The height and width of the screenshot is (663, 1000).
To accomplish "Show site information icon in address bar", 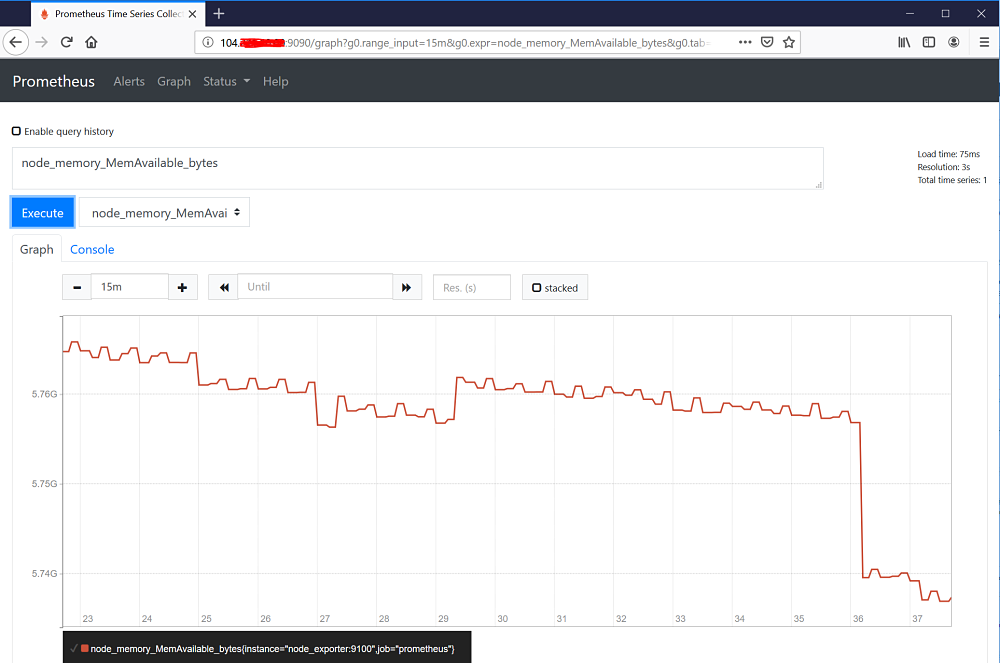I will coord(208,43).
